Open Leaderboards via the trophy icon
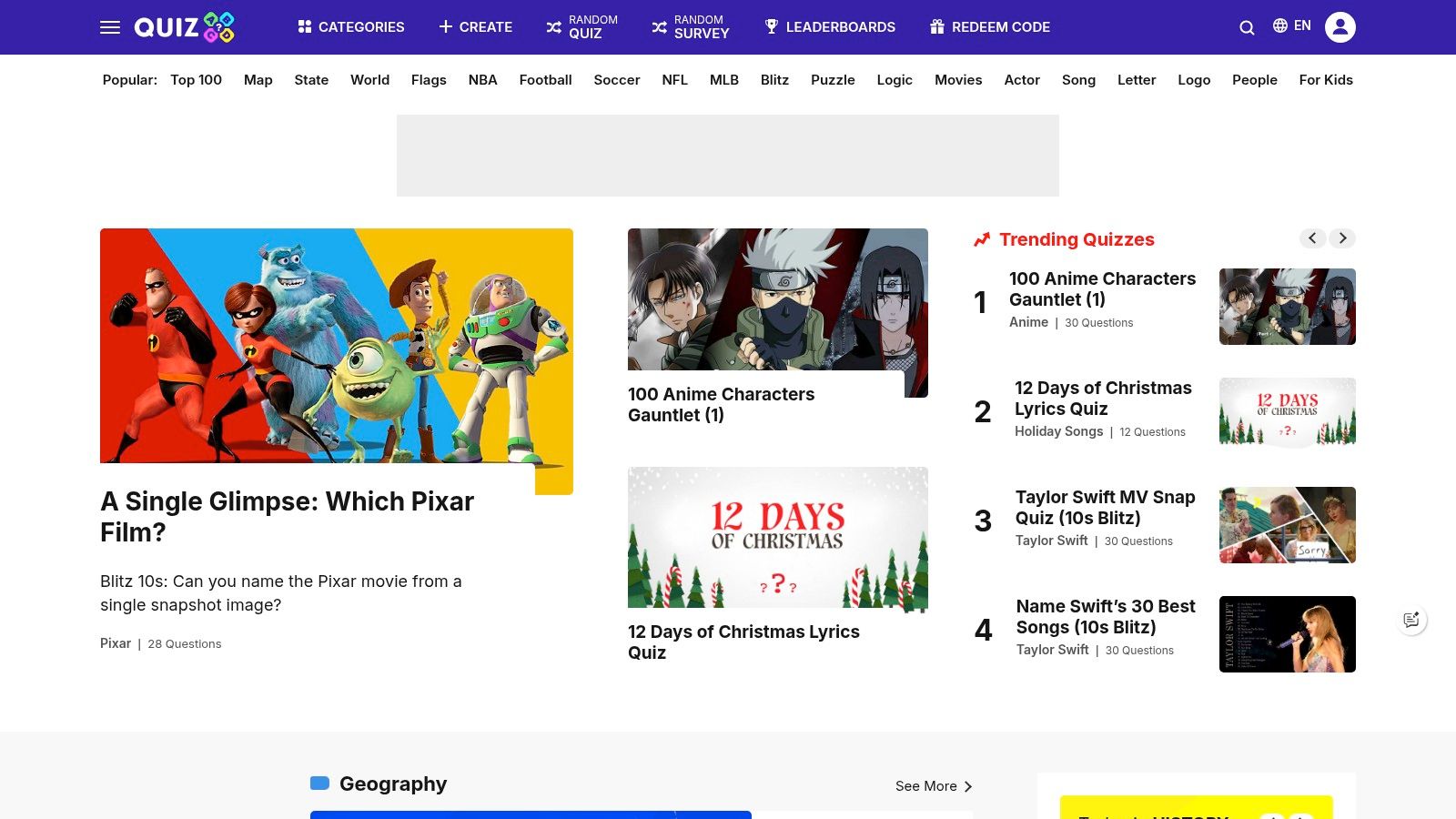This screenshot has height=819, width=1456. (x=772, y=27)
